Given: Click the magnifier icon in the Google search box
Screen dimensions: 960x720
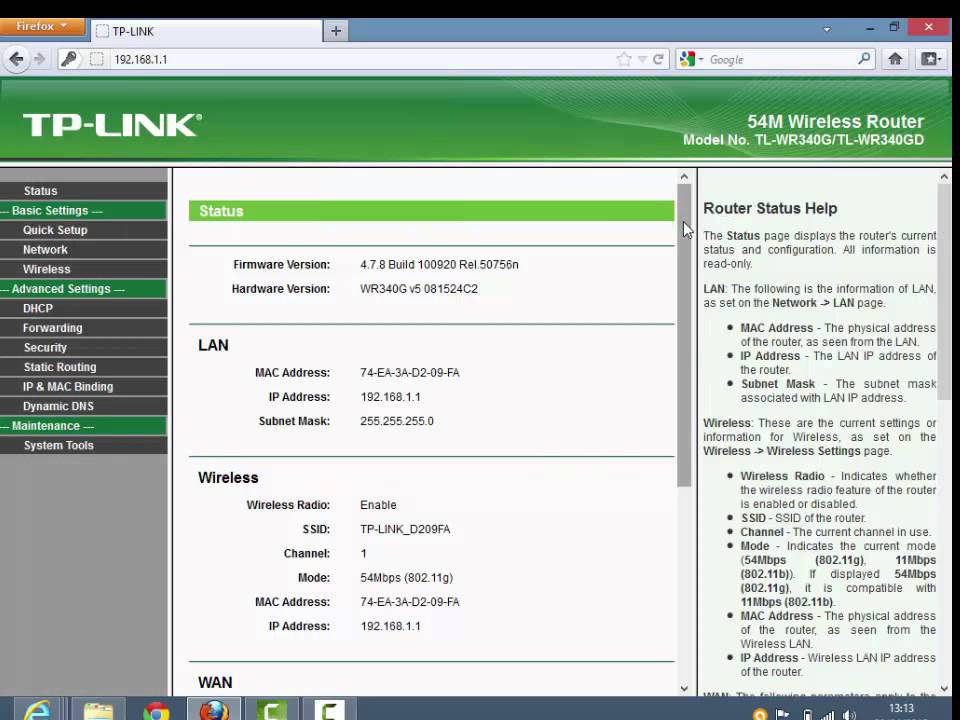Looking at the screenshot, I should coord(864,59).
